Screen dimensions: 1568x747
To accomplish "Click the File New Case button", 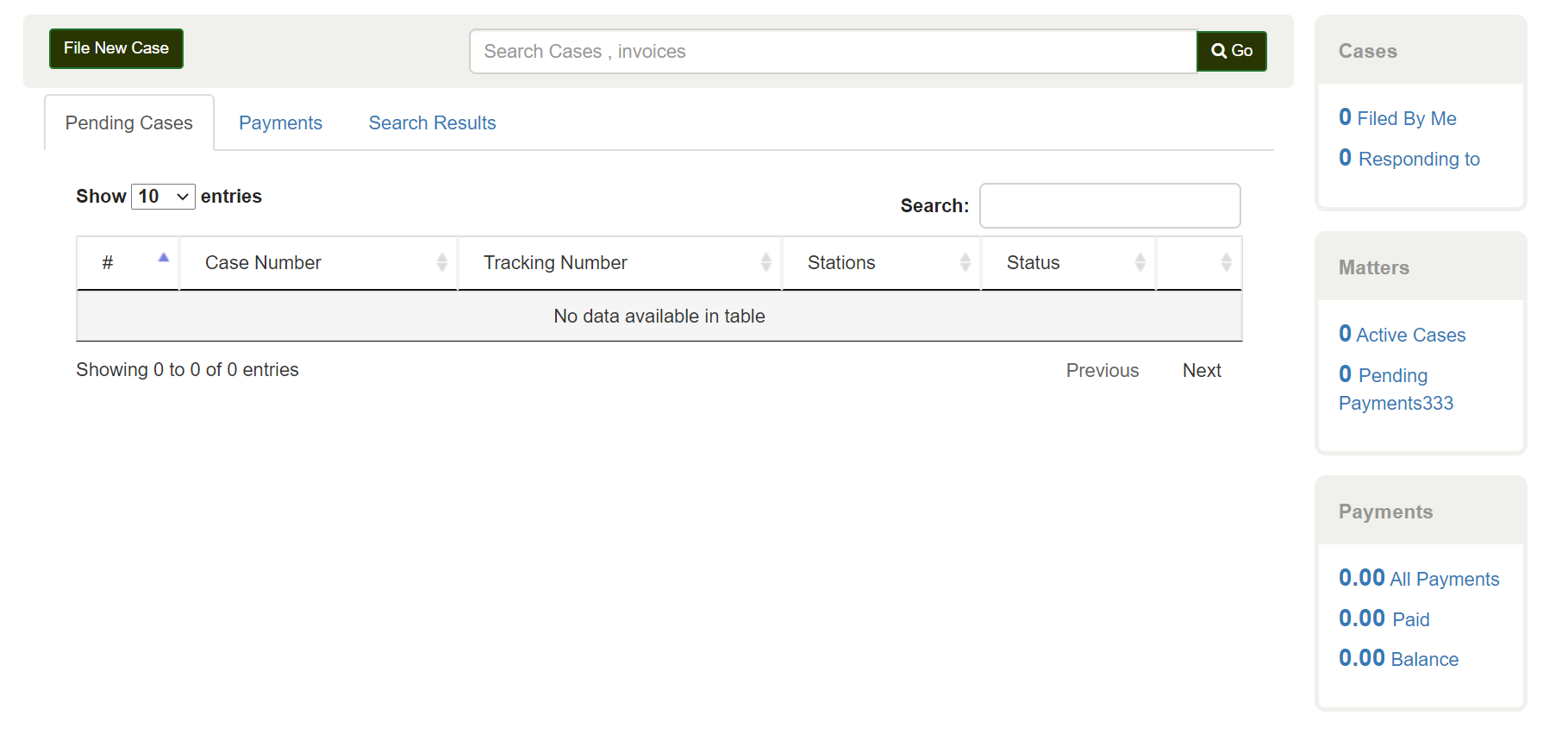I will 116,48.
